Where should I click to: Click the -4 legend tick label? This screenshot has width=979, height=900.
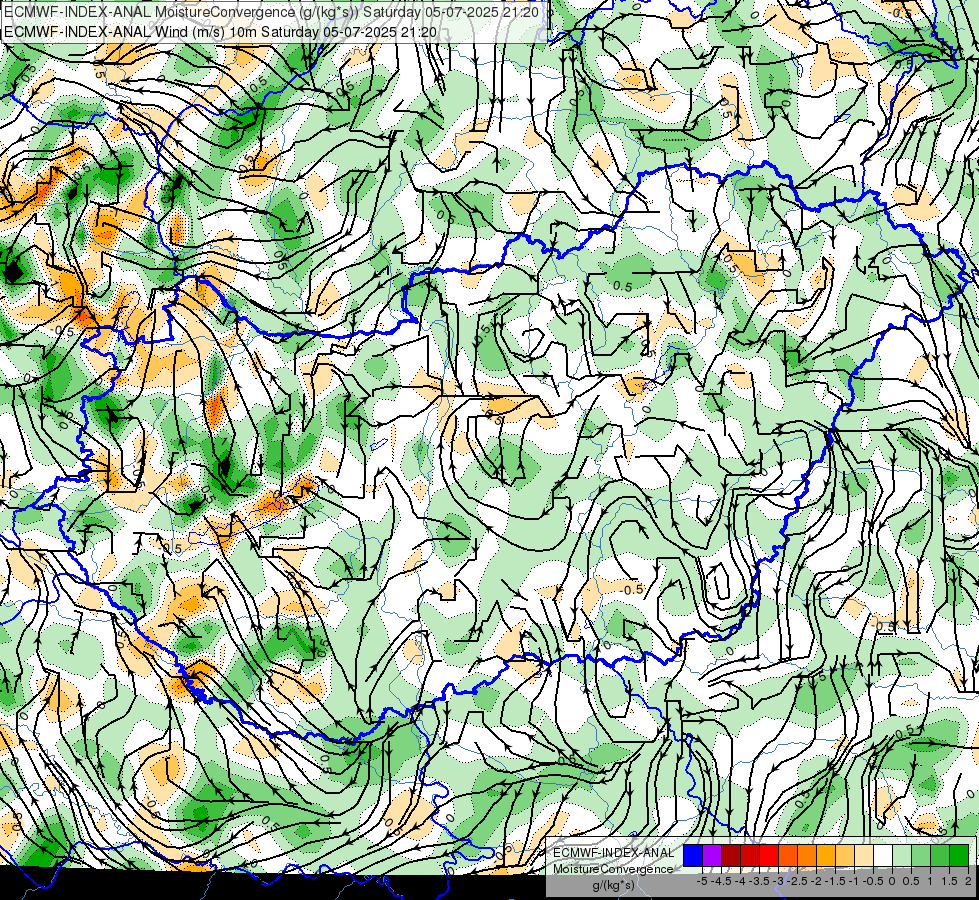point(740,881)
